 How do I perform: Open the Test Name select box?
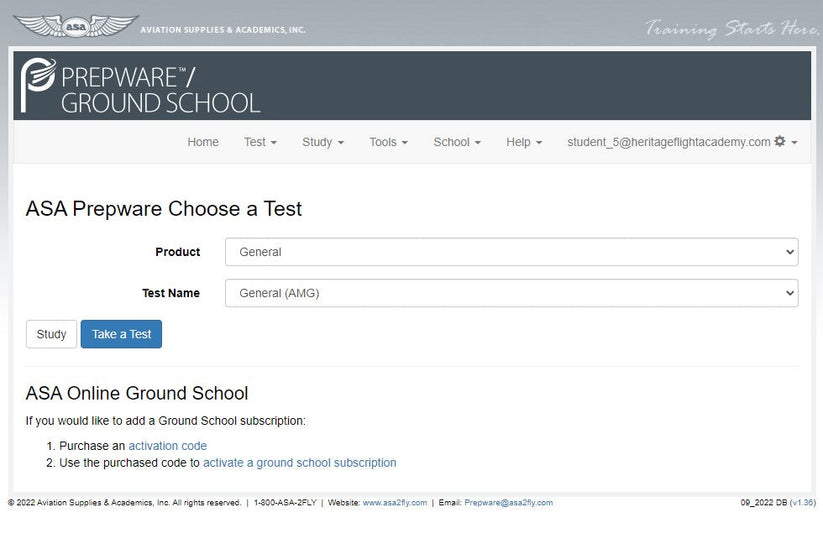(x=511, y=293)
